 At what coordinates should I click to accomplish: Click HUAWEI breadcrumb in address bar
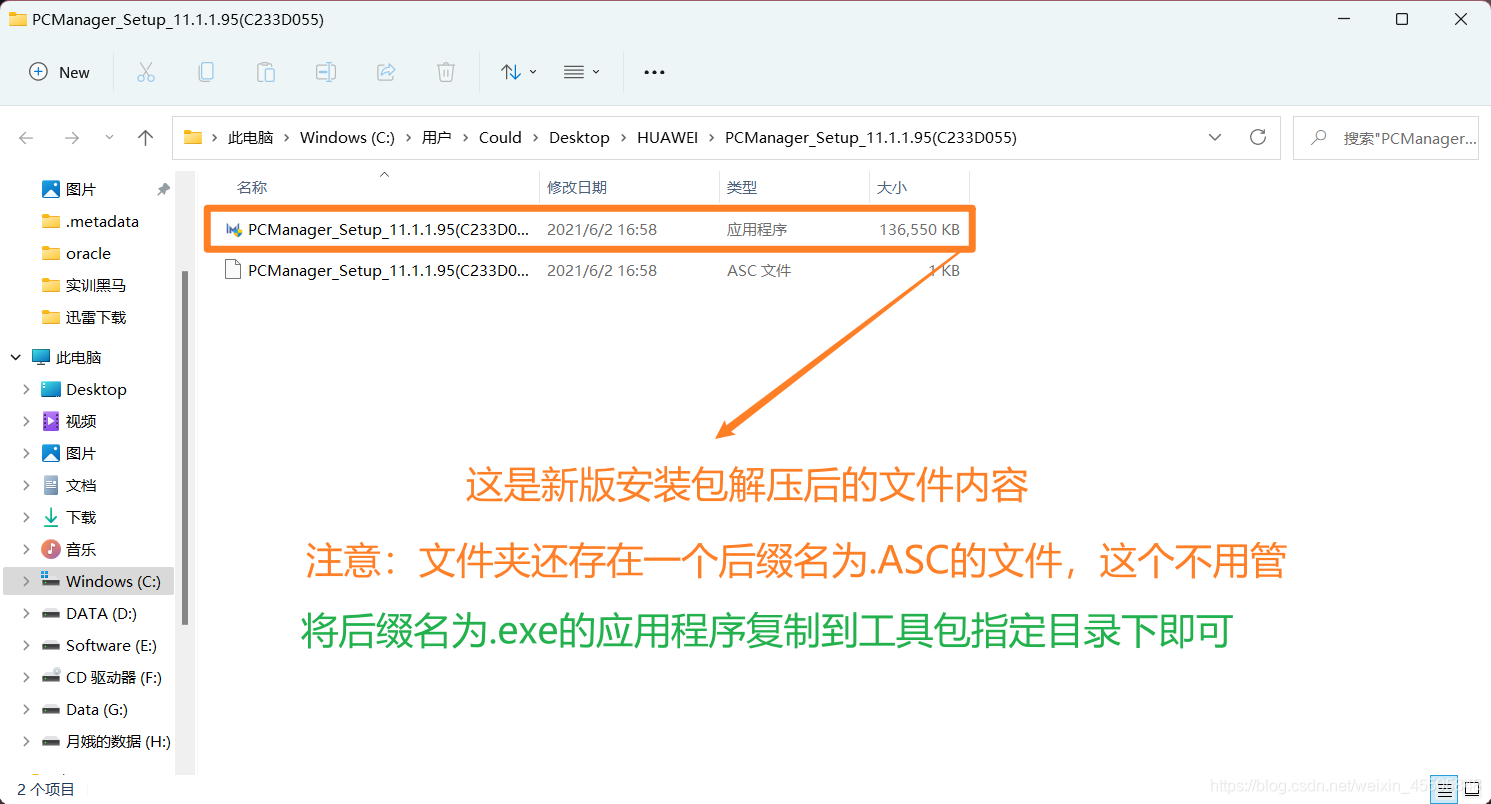click(x=667, y=138)
